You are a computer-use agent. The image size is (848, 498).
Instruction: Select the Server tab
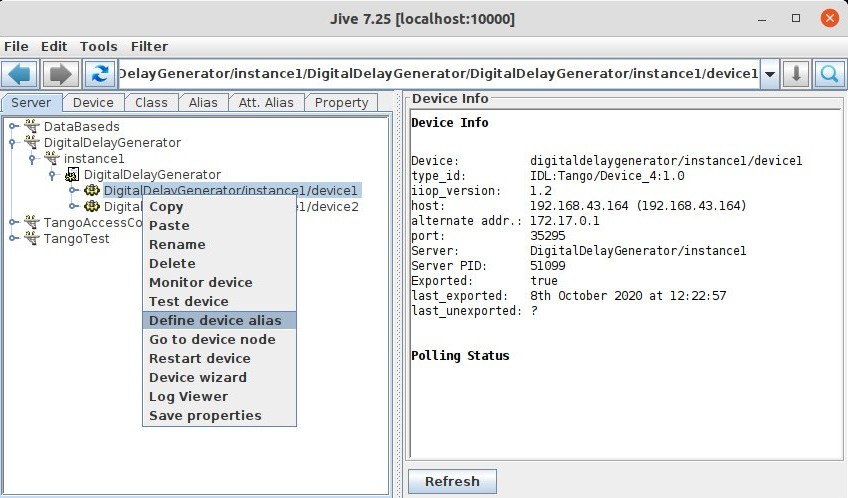[31, 102]
